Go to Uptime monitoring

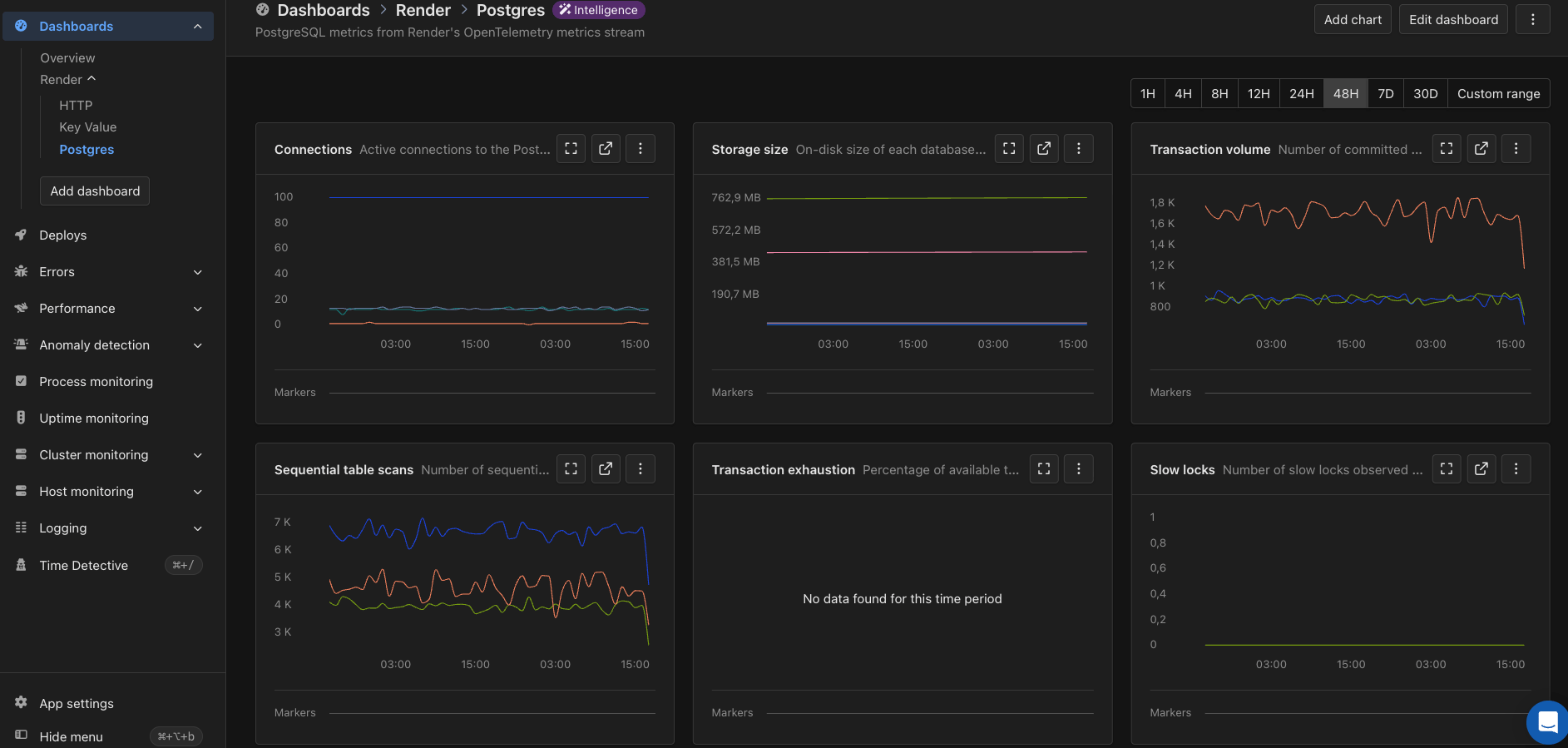(94, 419)
